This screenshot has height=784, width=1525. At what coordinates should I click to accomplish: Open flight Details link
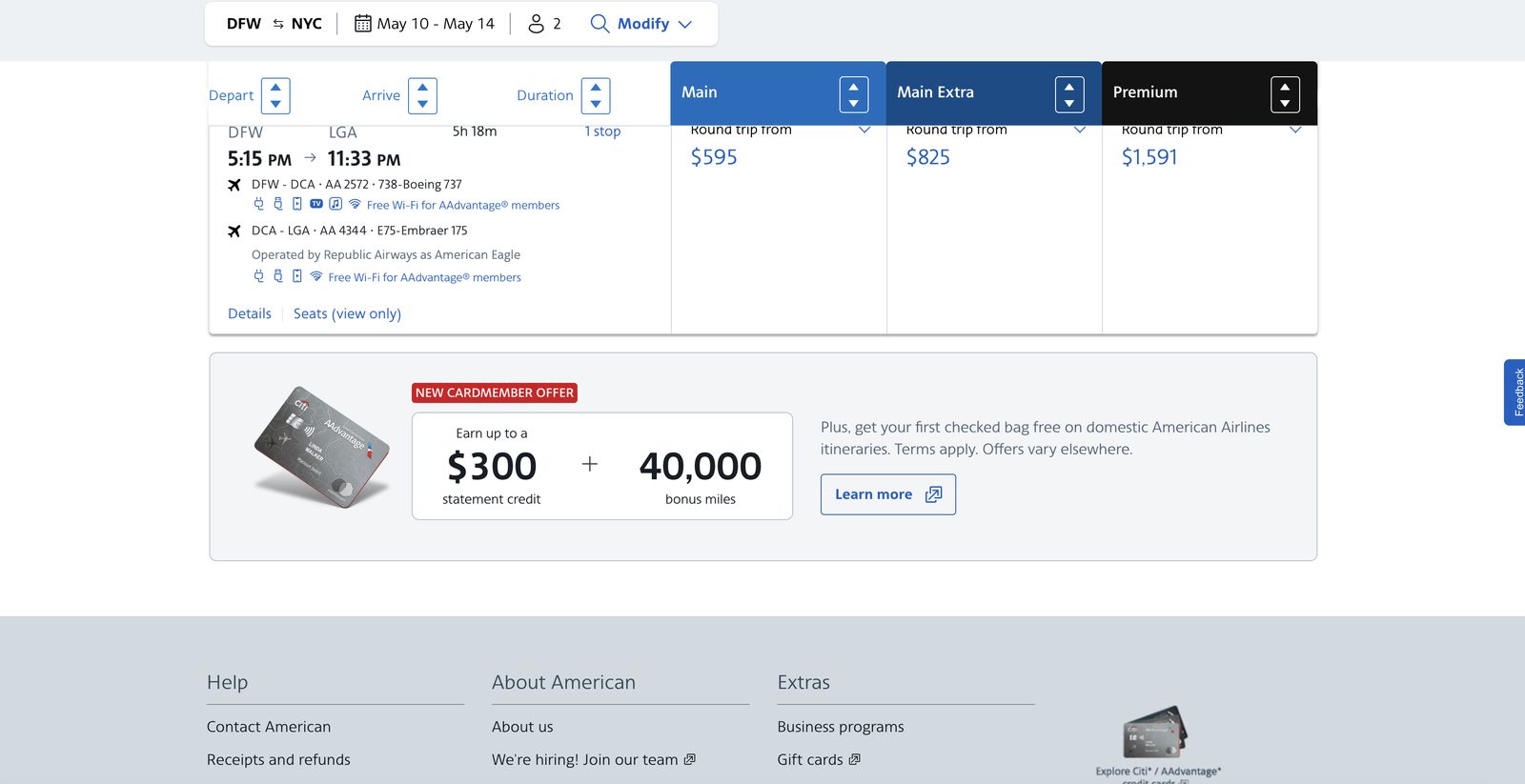pos(250,313)
